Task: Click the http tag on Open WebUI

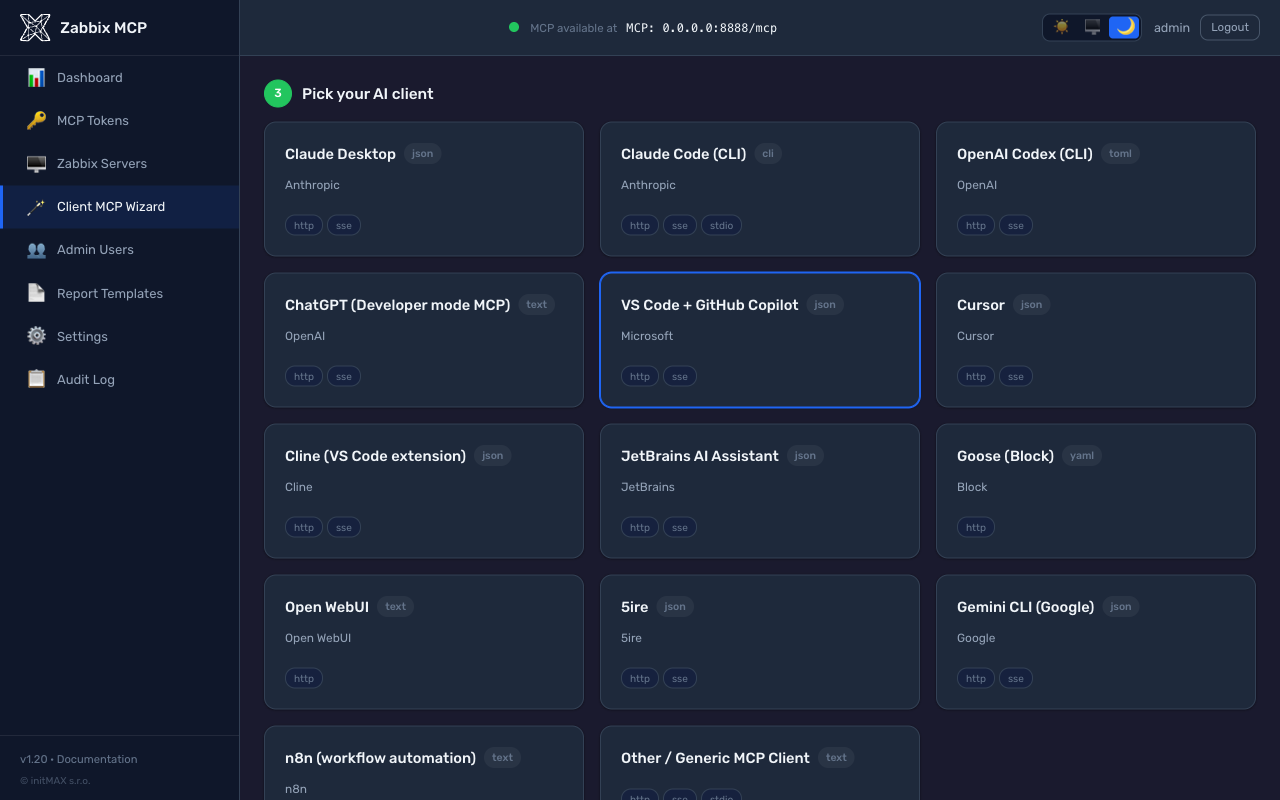Action: [x=304, y=679]
